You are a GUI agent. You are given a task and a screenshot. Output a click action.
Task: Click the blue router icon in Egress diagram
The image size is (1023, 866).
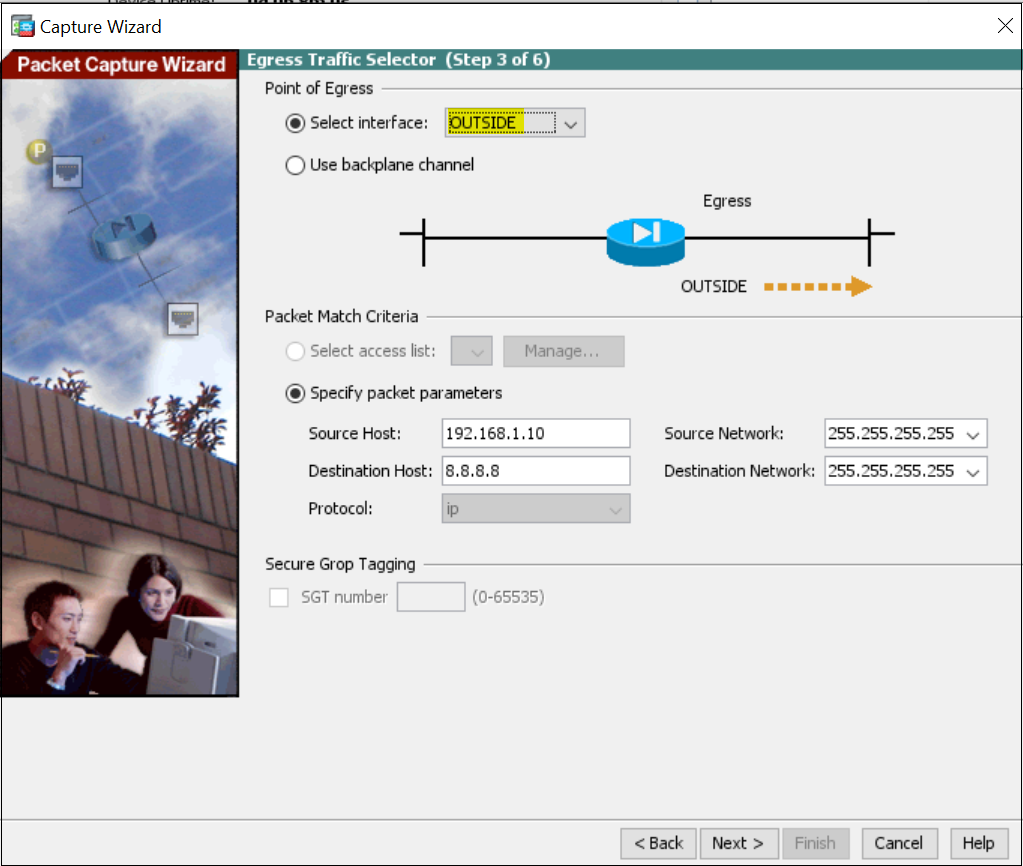click(645, 241)
